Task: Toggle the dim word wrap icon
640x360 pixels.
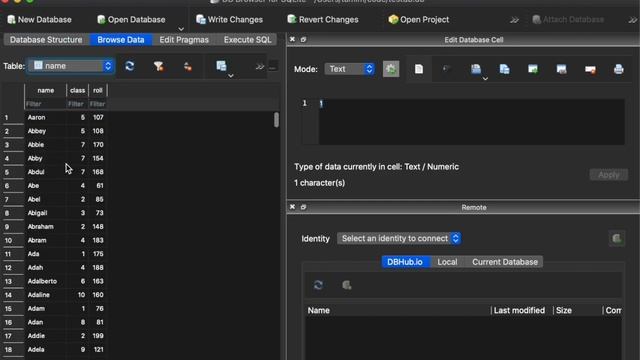Action: click(x=447, y=69)
